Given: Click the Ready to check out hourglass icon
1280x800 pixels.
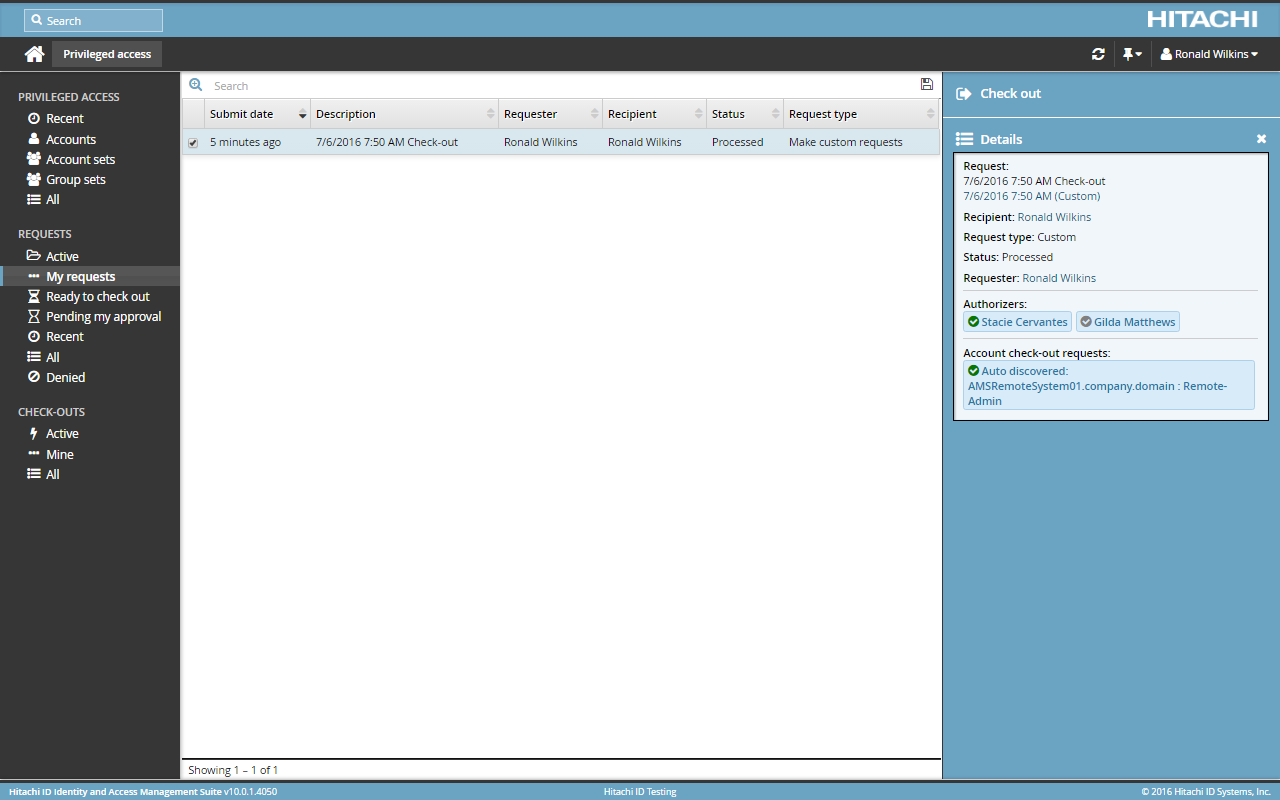Looking at the screenshot, I should [32, 296].
